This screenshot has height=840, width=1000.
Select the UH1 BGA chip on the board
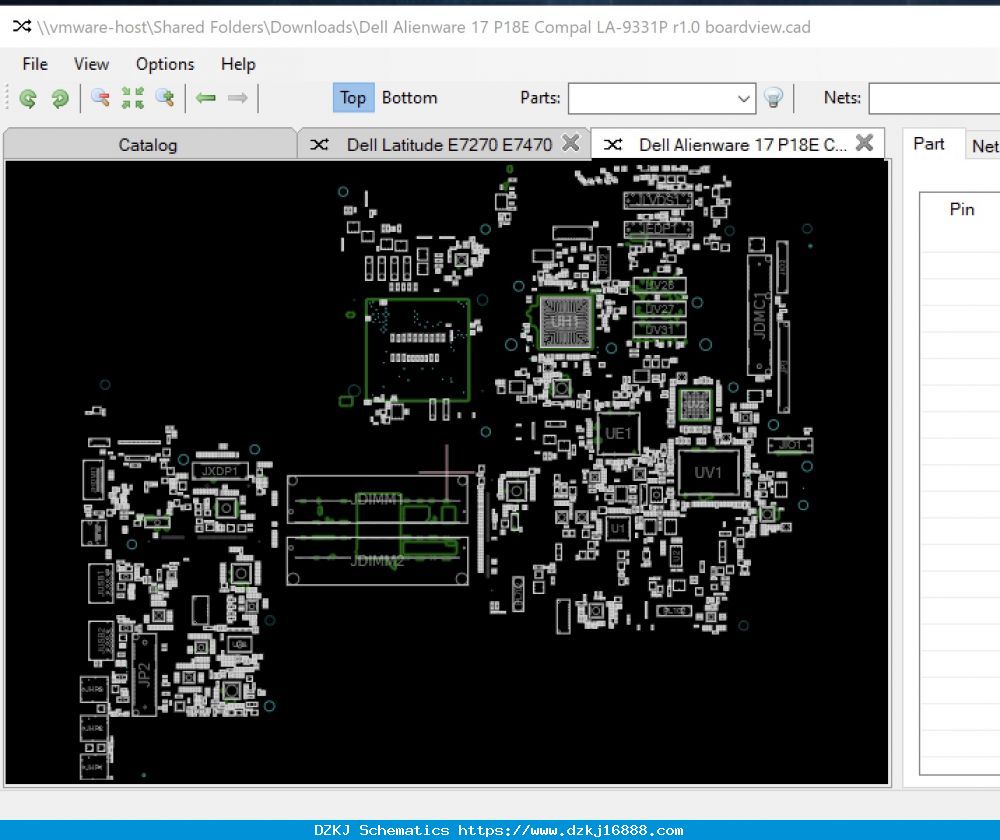[x=565, y=321]
